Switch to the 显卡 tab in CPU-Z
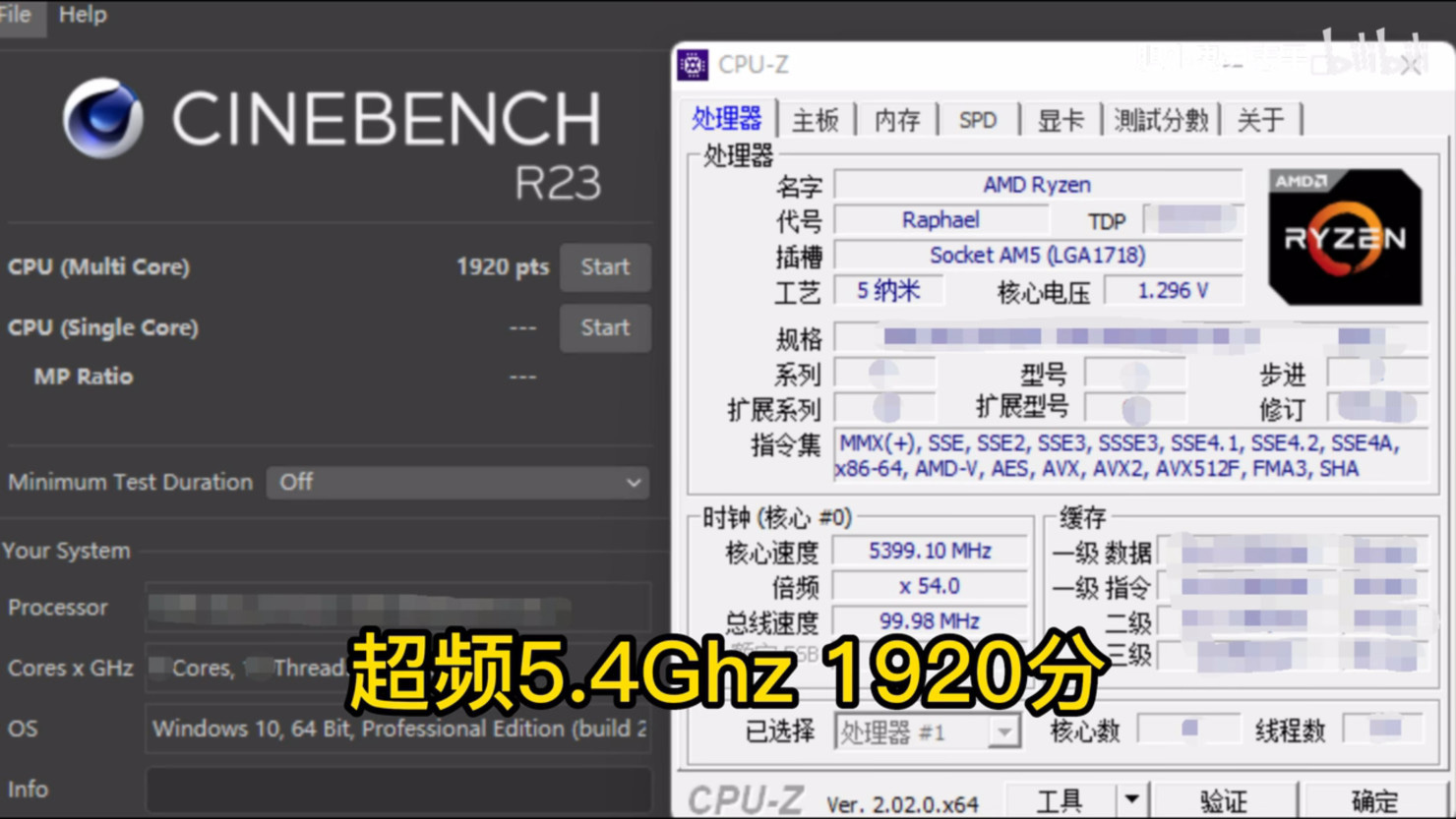This screenshot has width=1456, height=819. click(1060, 120)
